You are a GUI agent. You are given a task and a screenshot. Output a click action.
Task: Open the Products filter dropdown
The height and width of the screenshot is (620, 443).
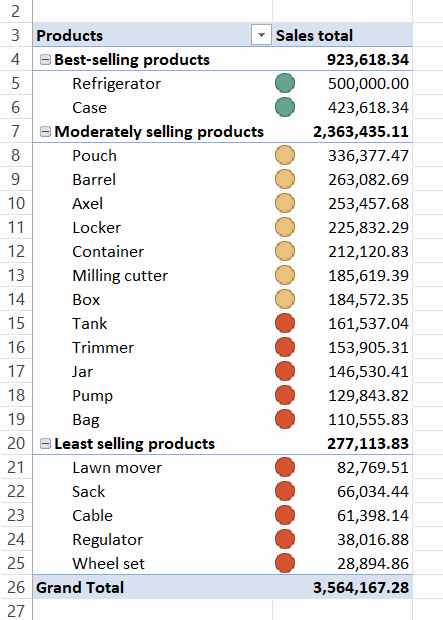click(x=261, y=35)
